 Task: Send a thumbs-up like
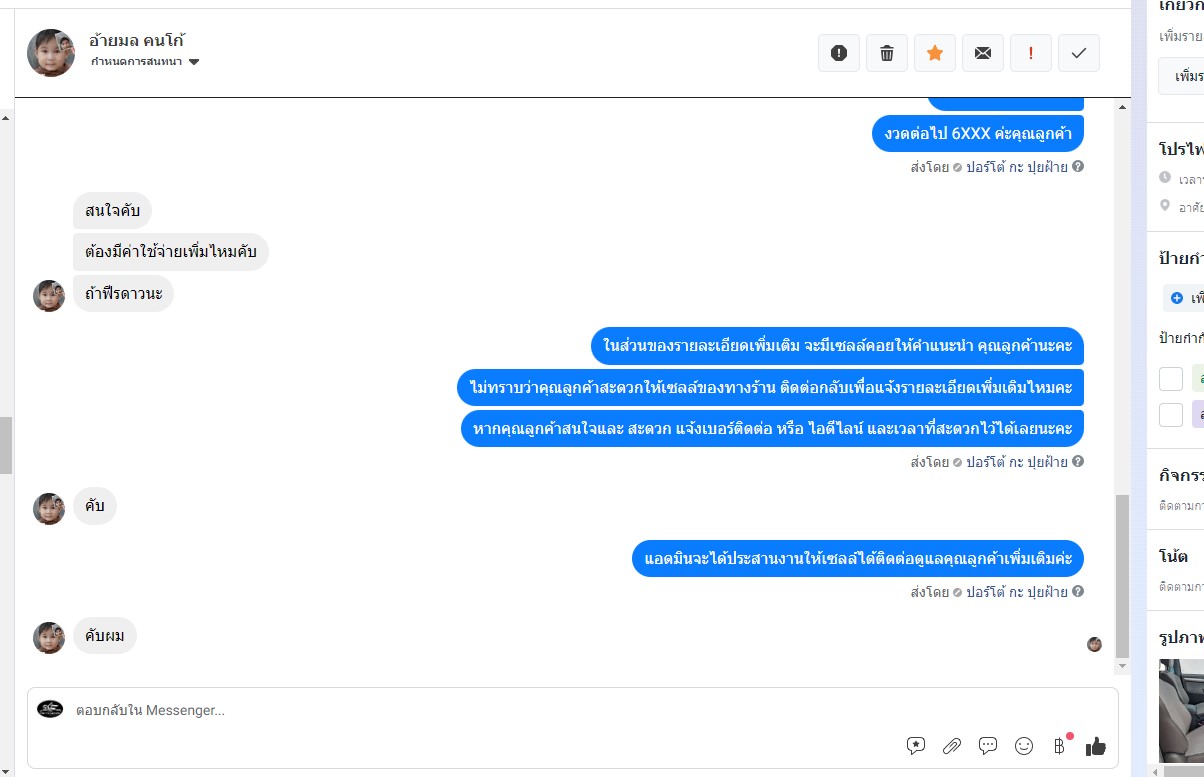tap(1096, 745)
